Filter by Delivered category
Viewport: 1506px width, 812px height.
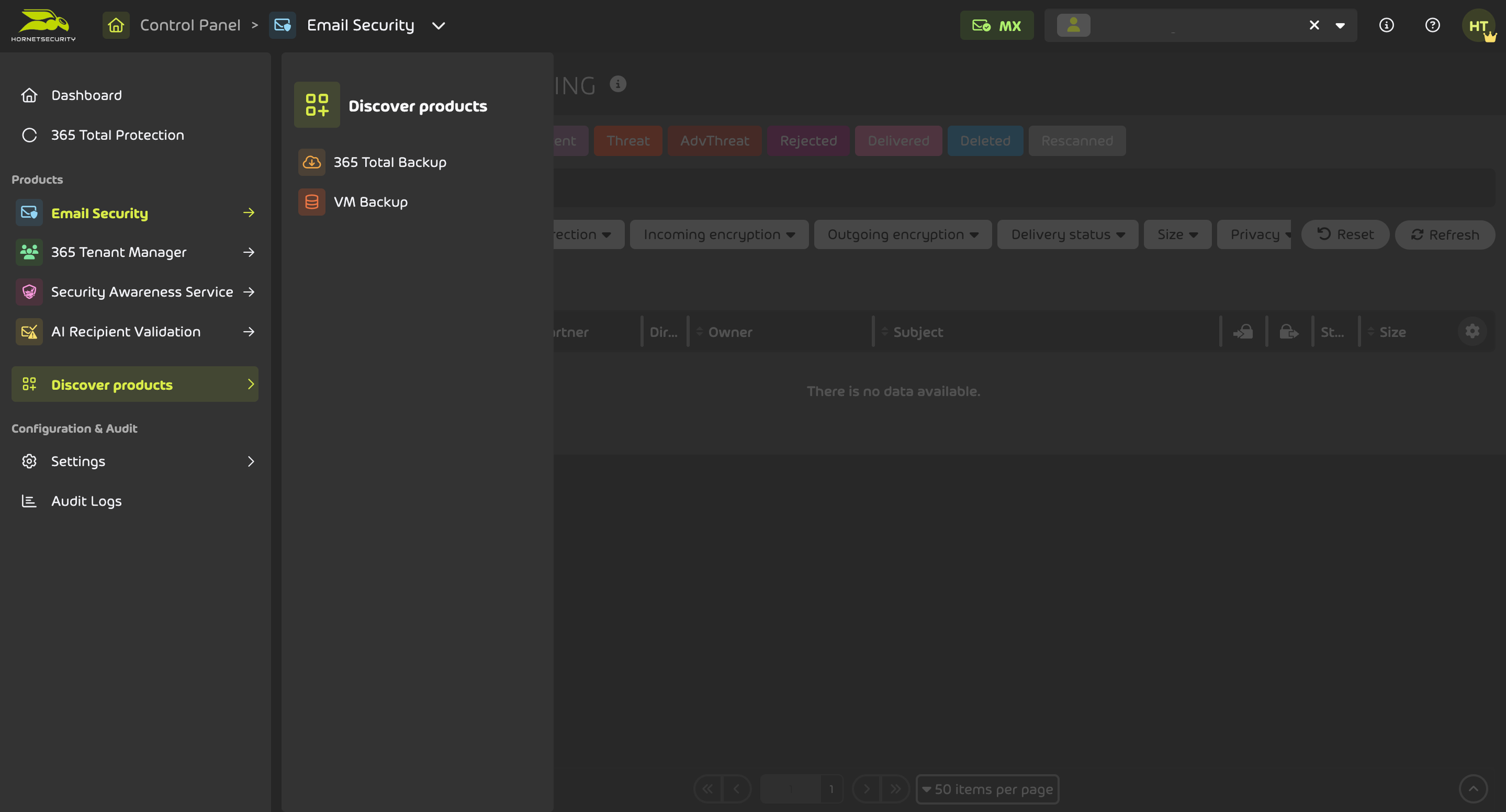tap(898, 141)
